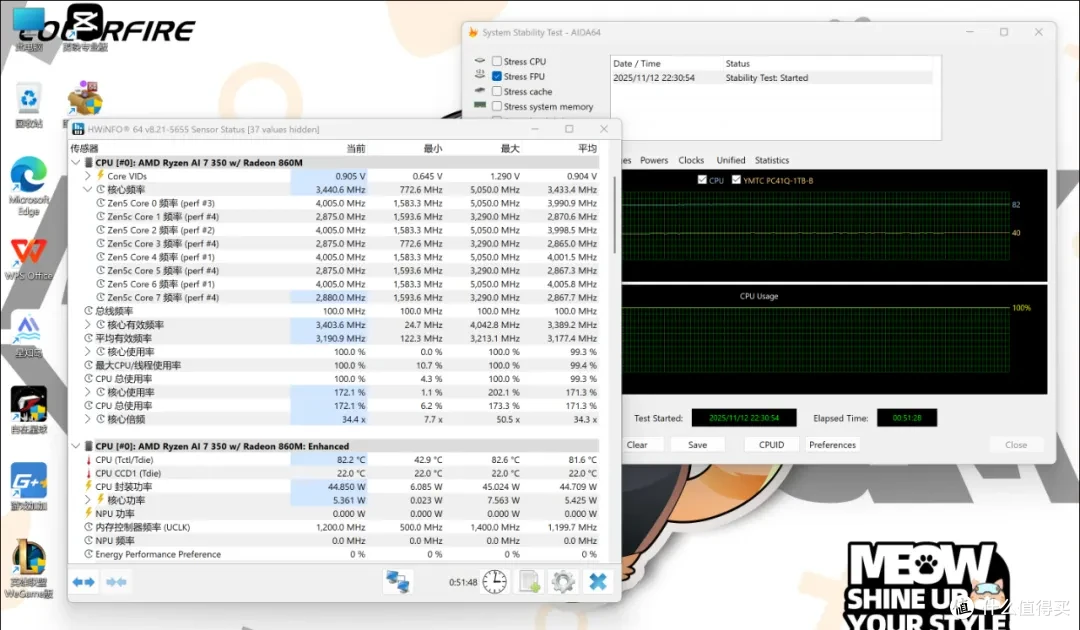
Task: Click Save button in AIDA64
Action: pos(698,445)
